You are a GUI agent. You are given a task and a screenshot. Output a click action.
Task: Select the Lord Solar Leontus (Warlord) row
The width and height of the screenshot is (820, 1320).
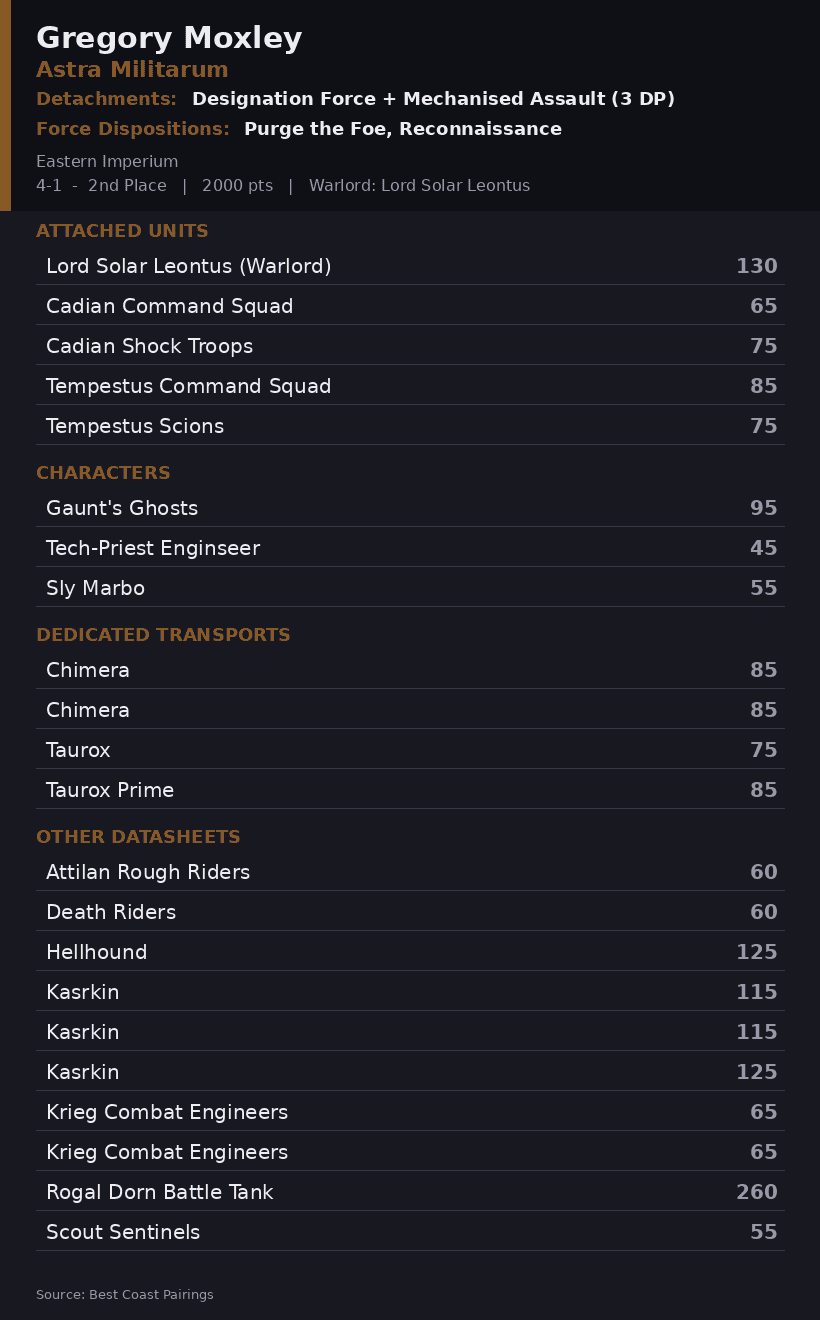click(410, 265)
